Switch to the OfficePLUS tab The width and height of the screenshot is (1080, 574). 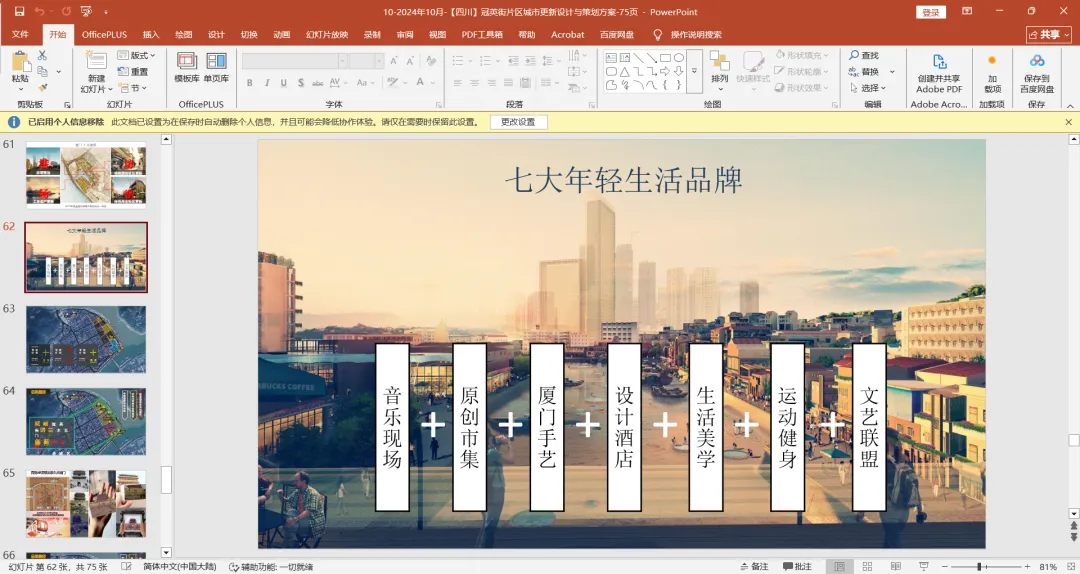pyautogui.click(x=104, y=34)
